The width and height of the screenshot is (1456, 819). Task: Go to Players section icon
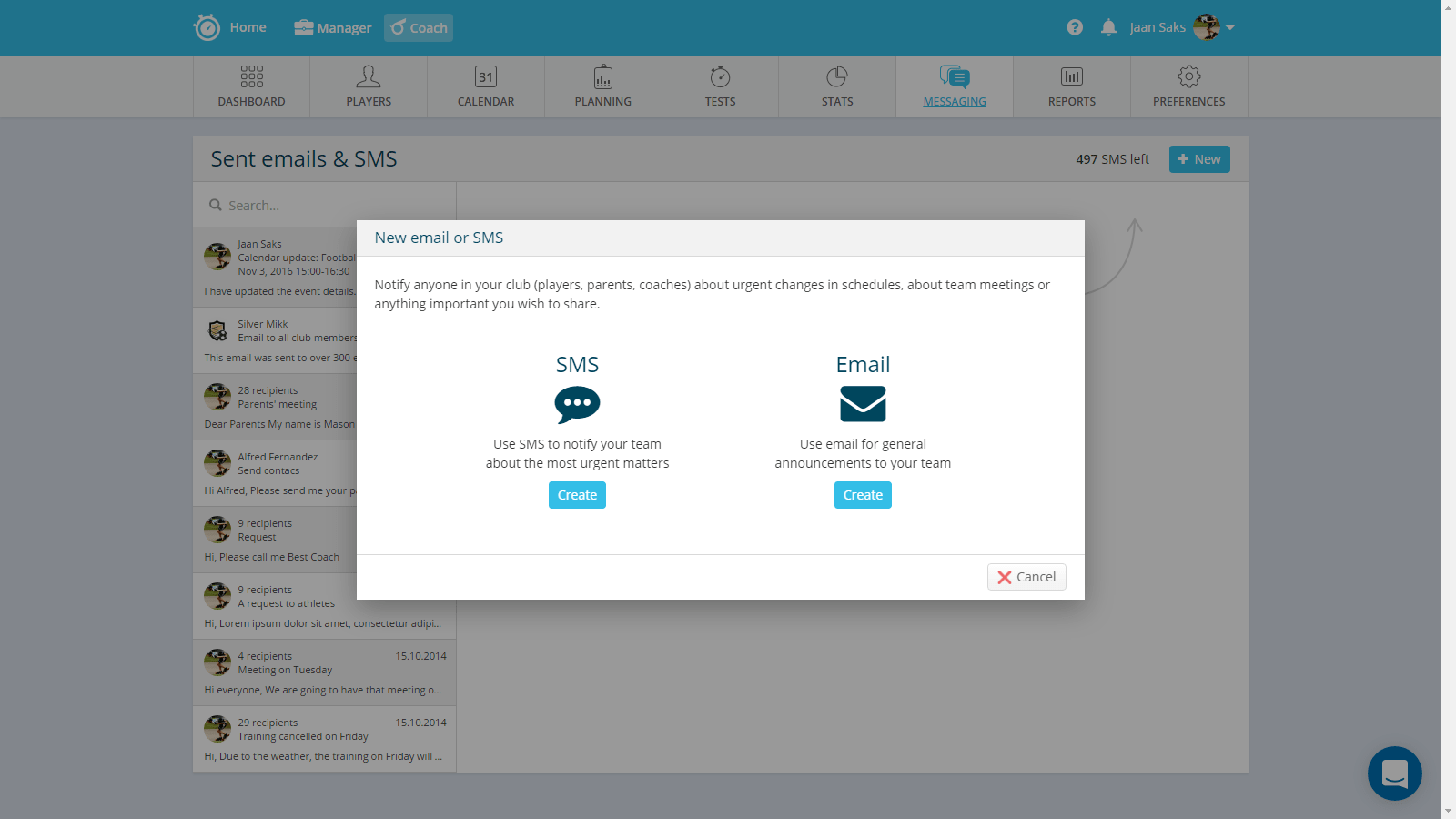tap(369, 76)
